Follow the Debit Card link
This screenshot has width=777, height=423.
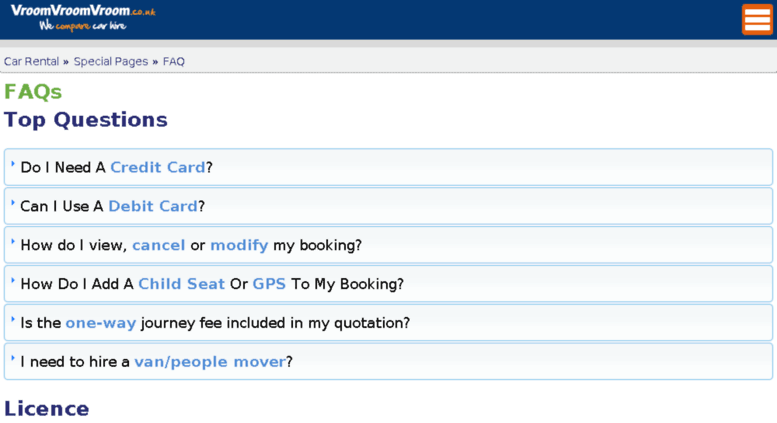[x=153, y=206]
